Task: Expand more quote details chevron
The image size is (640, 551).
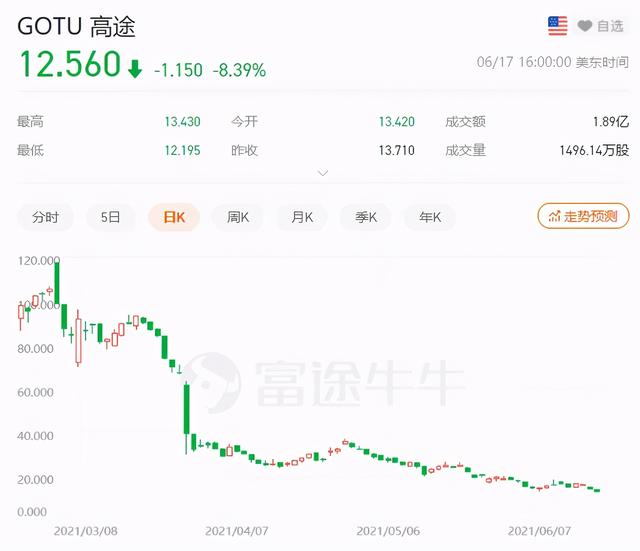Action: click(x=323, y=173)
